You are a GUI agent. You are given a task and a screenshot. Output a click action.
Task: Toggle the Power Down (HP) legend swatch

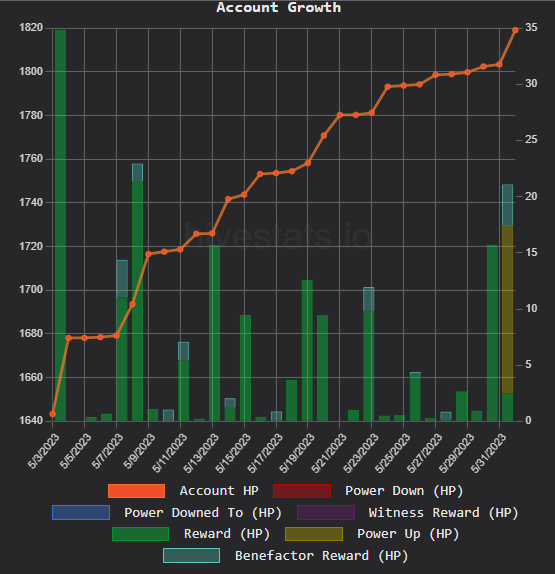302,491
